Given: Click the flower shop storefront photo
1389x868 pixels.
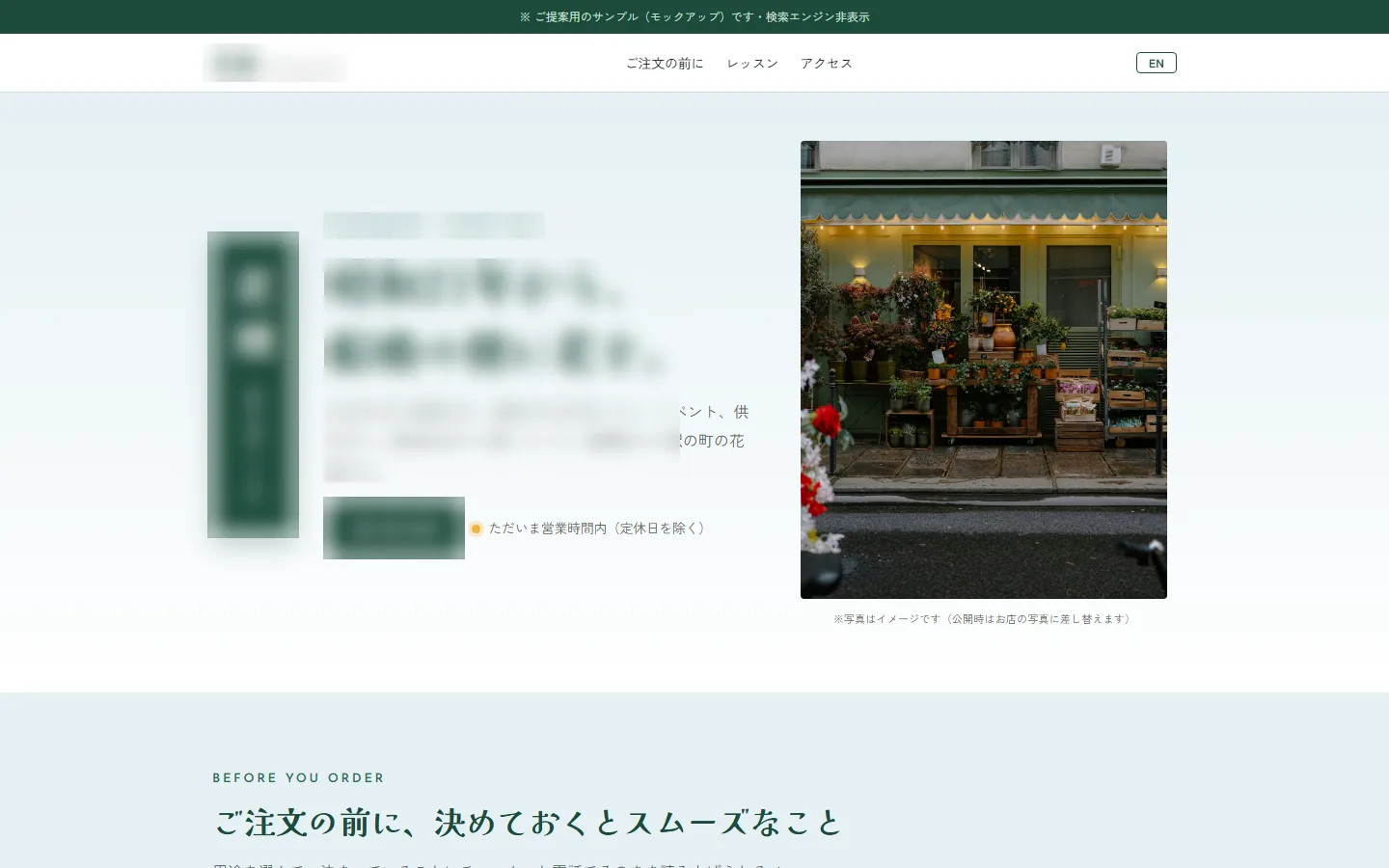Looking at the screenshot, I should pyautogui.click(x=984, y=369).
